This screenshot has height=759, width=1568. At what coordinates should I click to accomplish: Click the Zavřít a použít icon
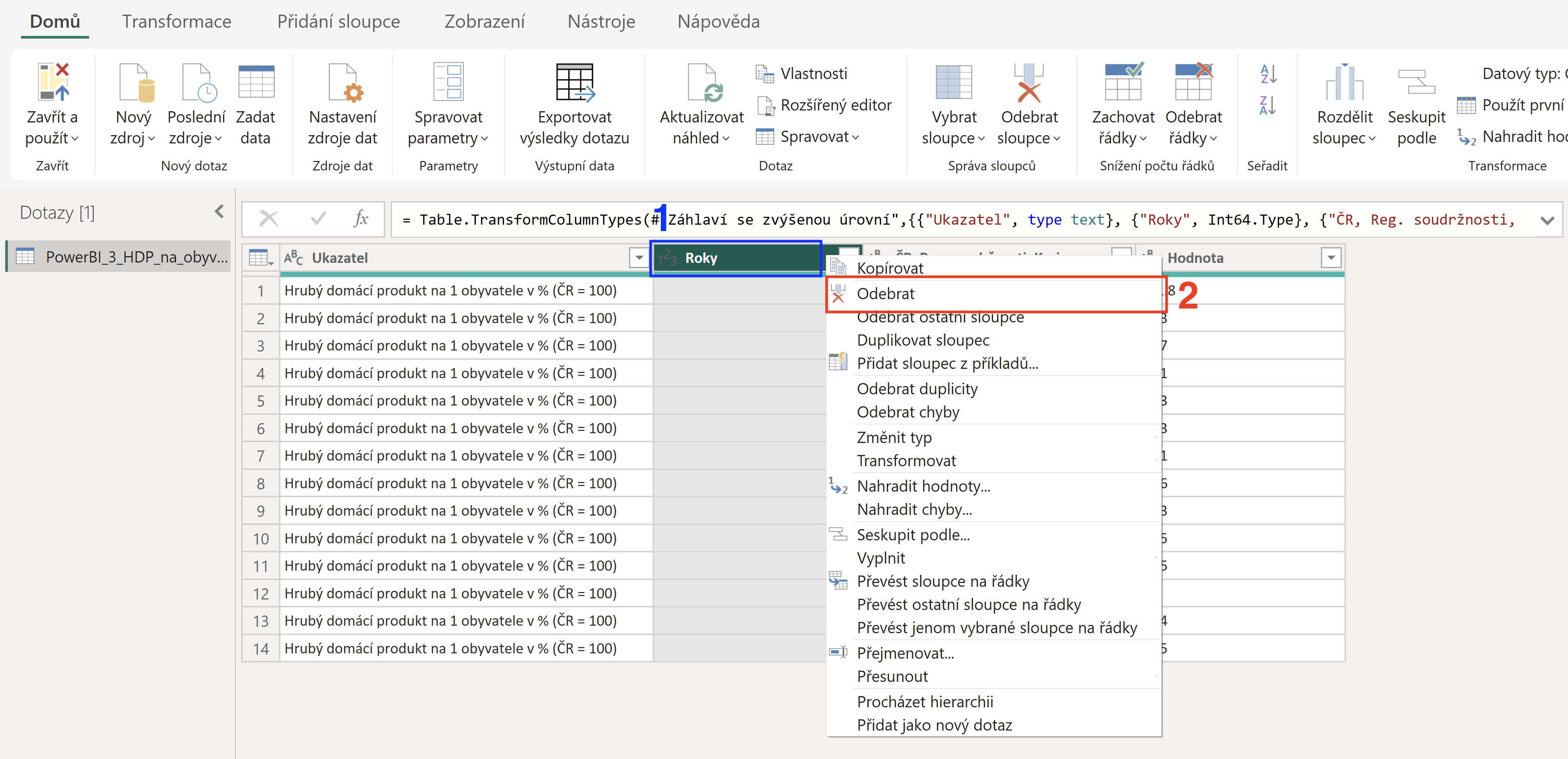53,82
